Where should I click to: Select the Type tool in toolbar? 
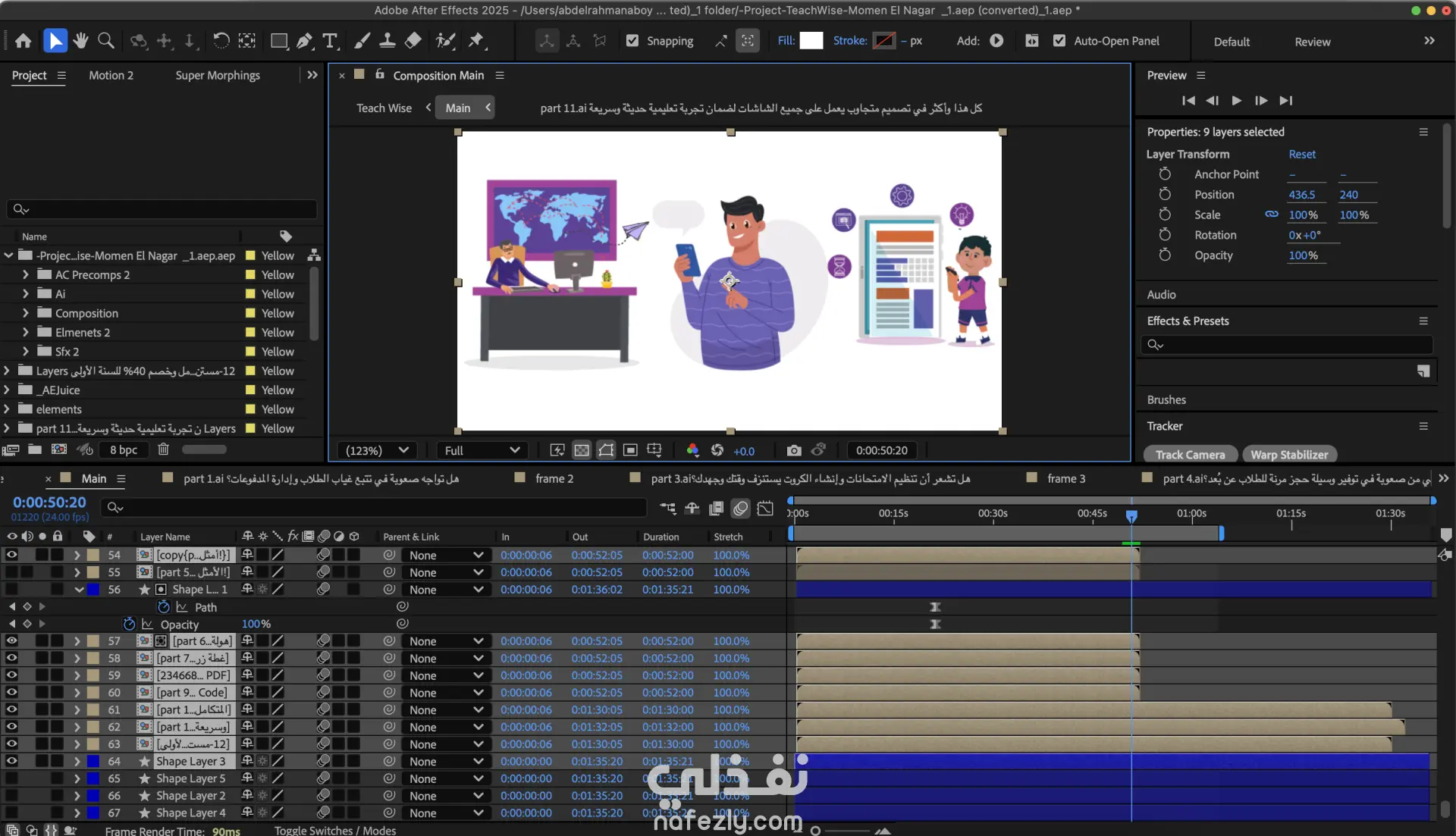[x=330, y=41]
